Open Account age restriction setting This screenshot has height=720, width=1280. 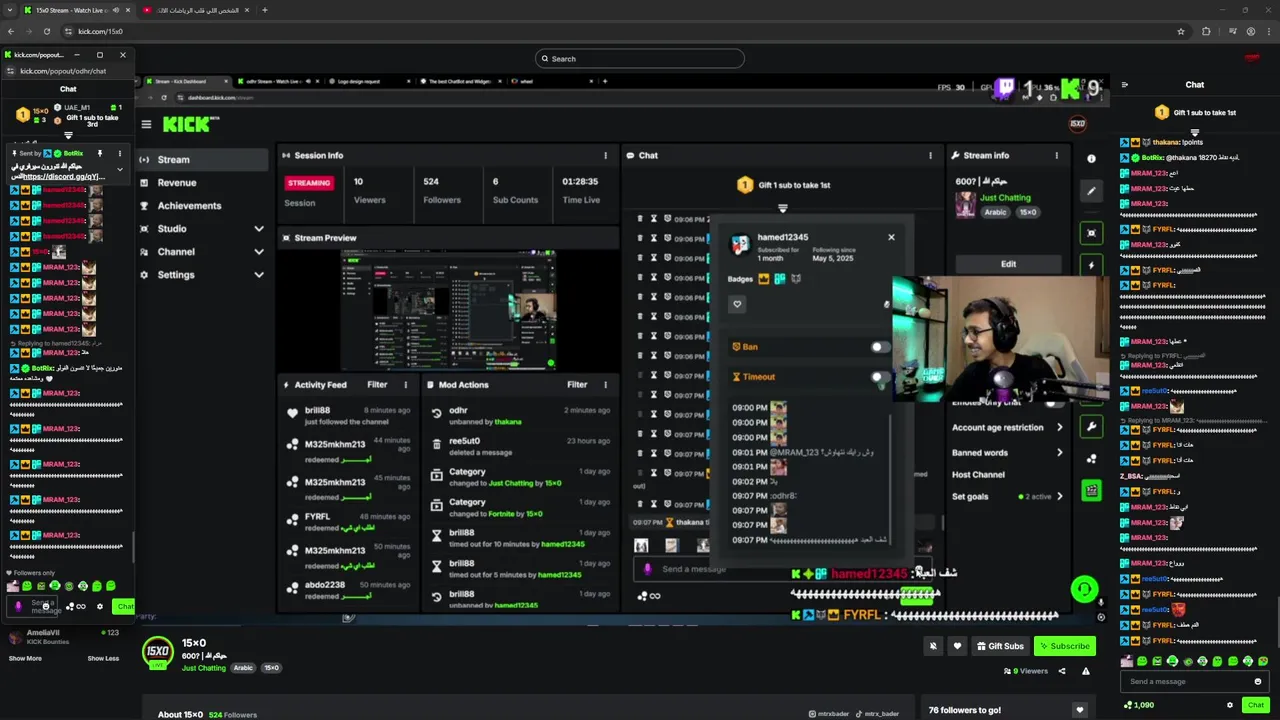click(1006, 427)
